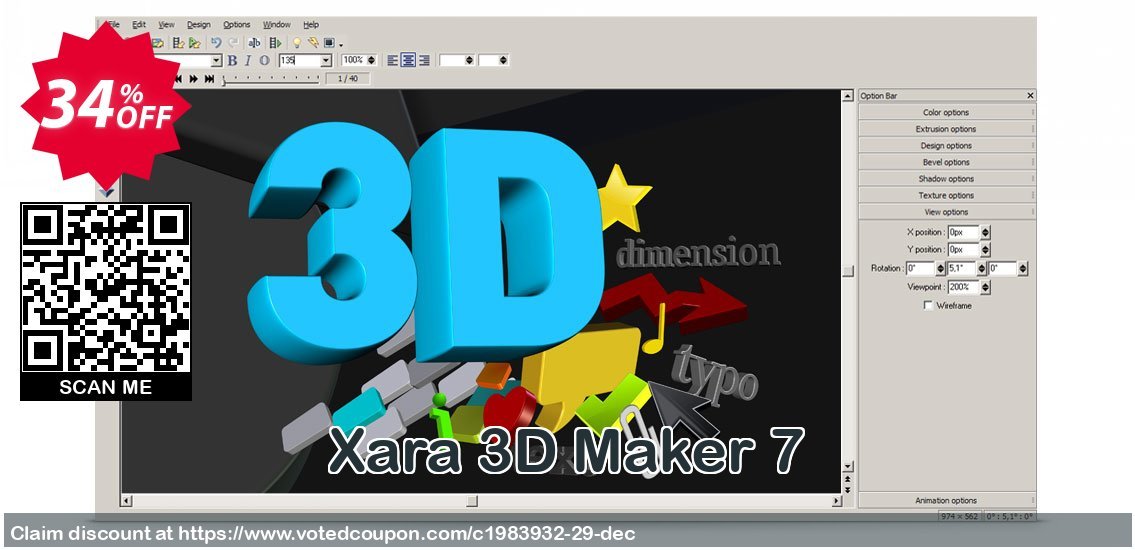Expand Design options panel
Screen dimensions: 1135x550
point(947,145)
